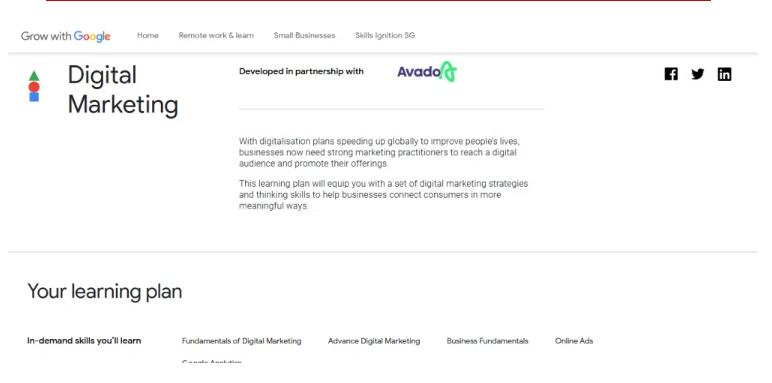Select Advance Digital Marketing skill

click(x=374, y=341)
